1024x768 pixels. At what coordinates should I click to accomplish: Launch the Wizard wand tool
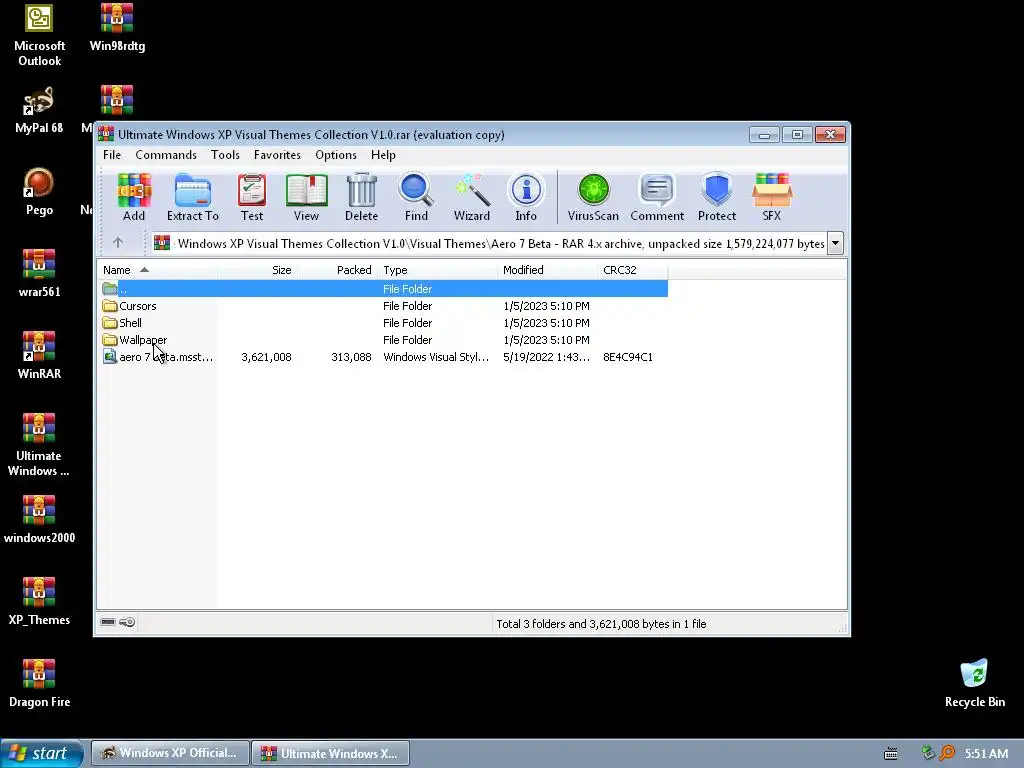point(472,197)
